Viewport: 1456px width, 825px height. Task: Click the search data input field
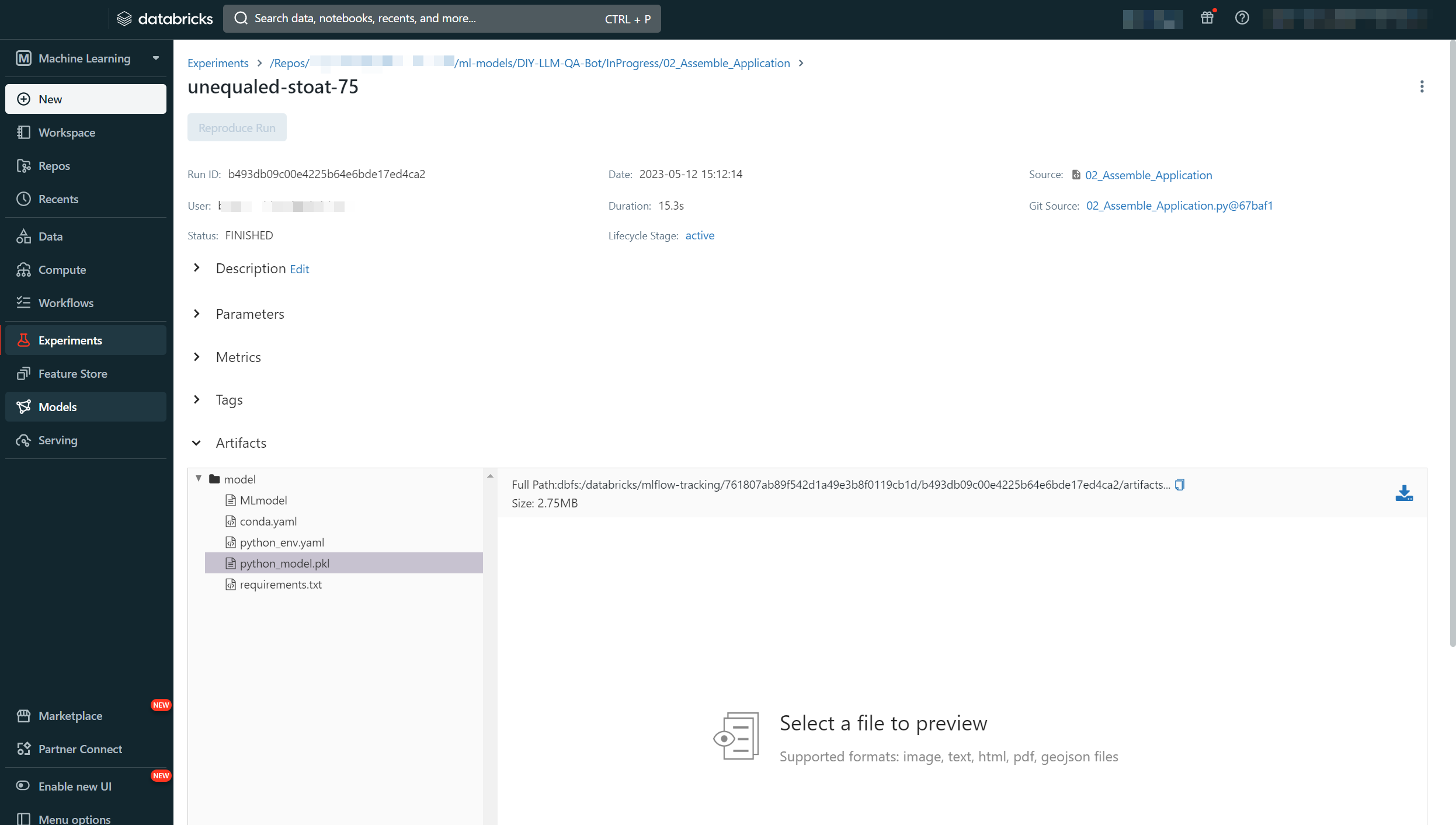[x=421, y=19]
